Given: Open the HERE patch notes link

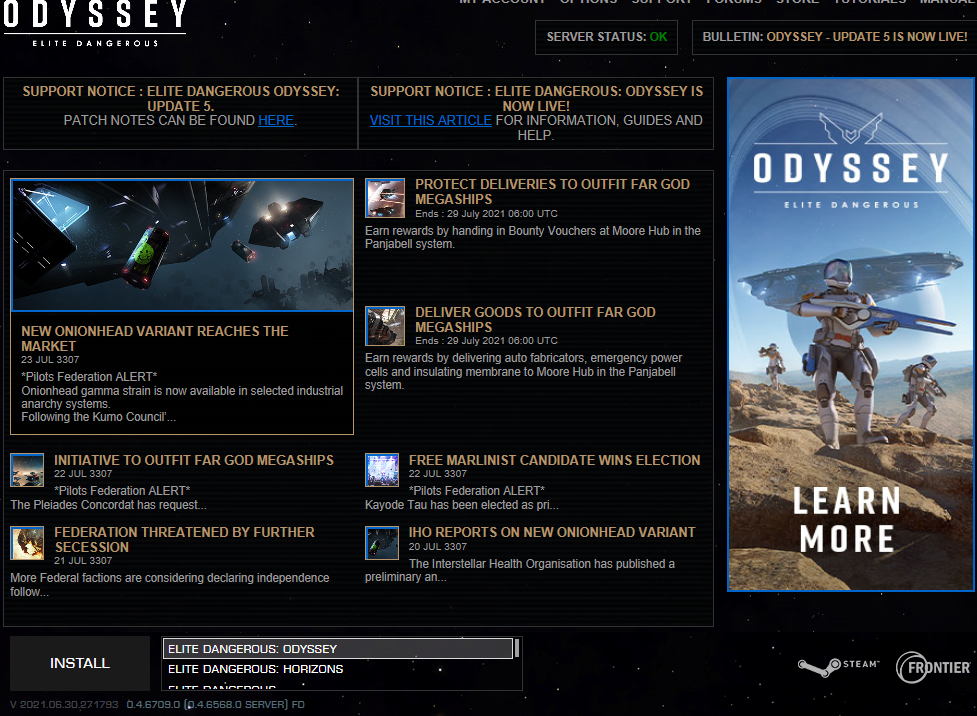Looking at the screenshot, I should (x=276, y=120).
